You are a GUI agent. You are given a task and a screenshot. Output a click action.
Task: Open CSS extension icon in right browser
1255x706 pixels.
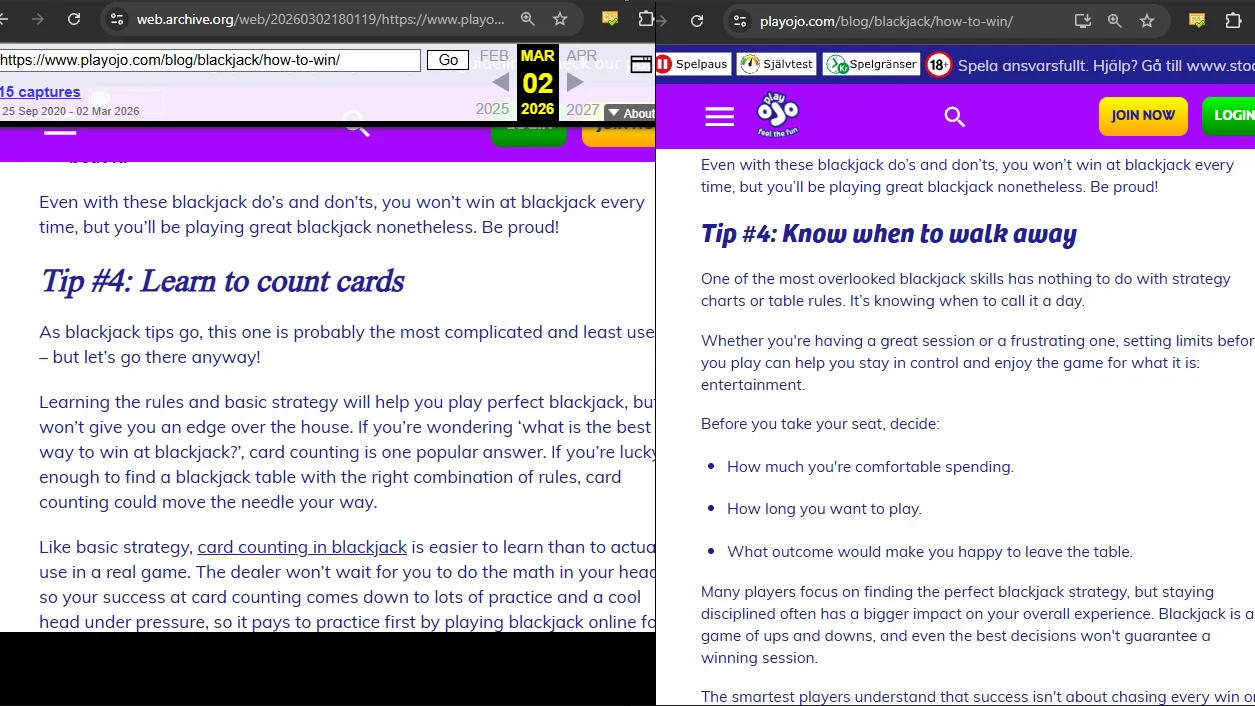(x=1196, y=20)
